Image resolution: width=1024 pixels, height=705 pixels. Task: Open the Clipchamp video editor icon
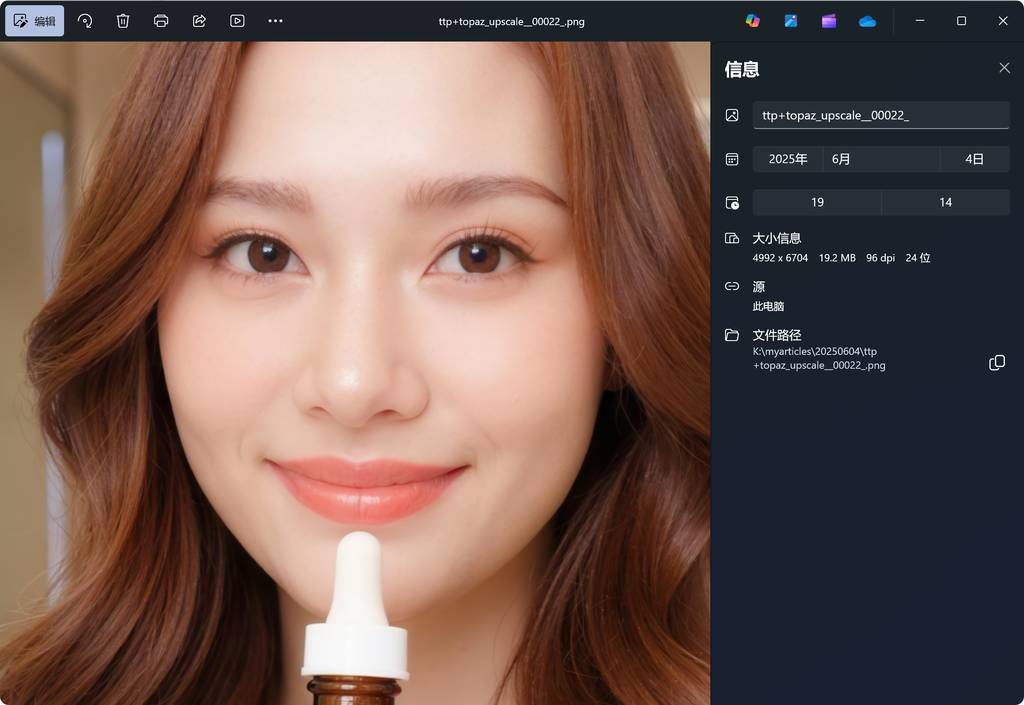point(829,21)
